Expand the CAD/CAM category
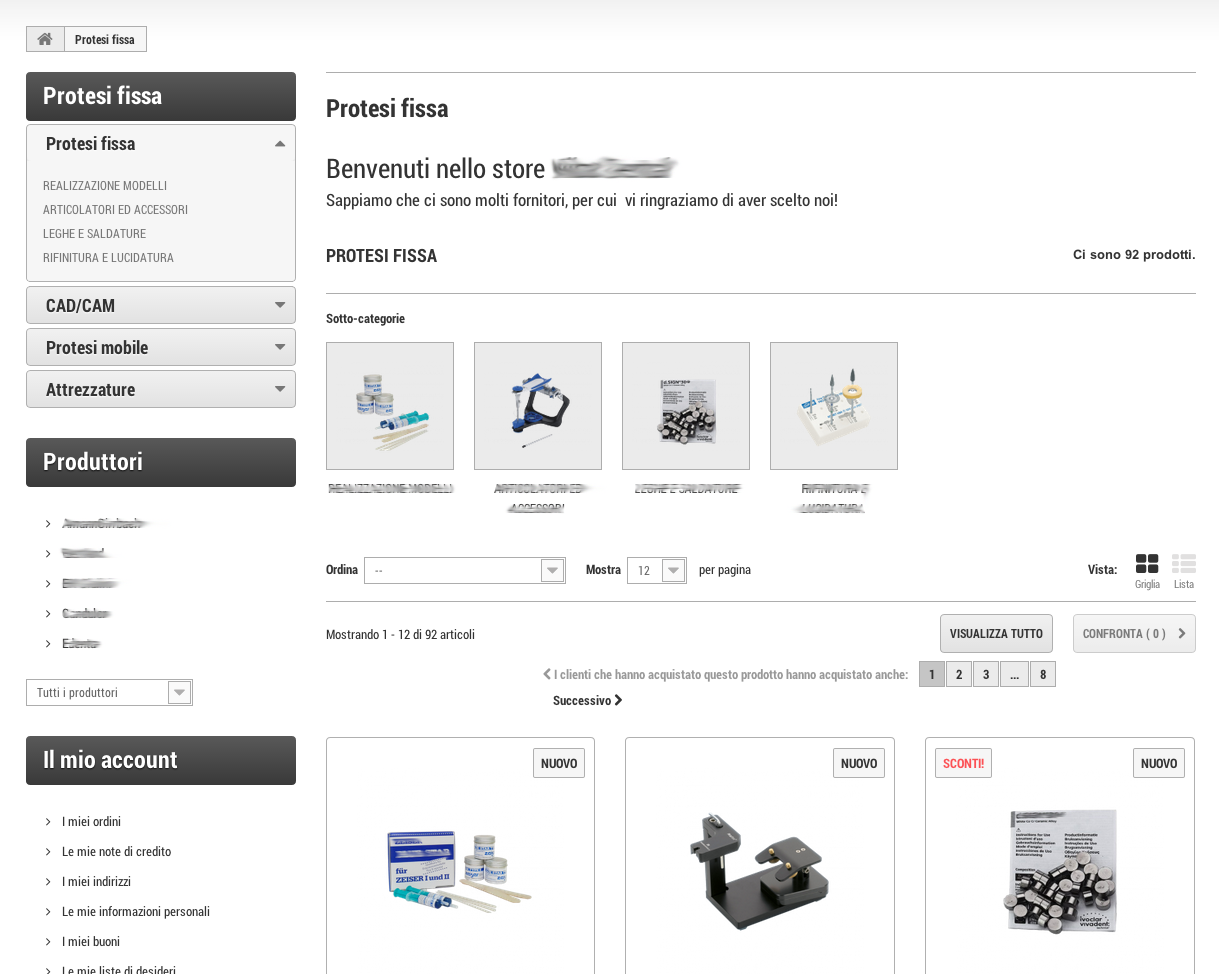Image resolution: width=1219 pixels, height=974 pixels. pos(280,306)
